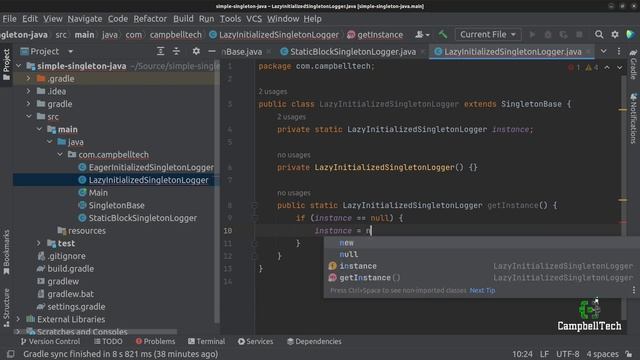The image size is (640, 360).
Task: Open editor tab options menu
Action: pyautogui.click(x=619, y=51)
